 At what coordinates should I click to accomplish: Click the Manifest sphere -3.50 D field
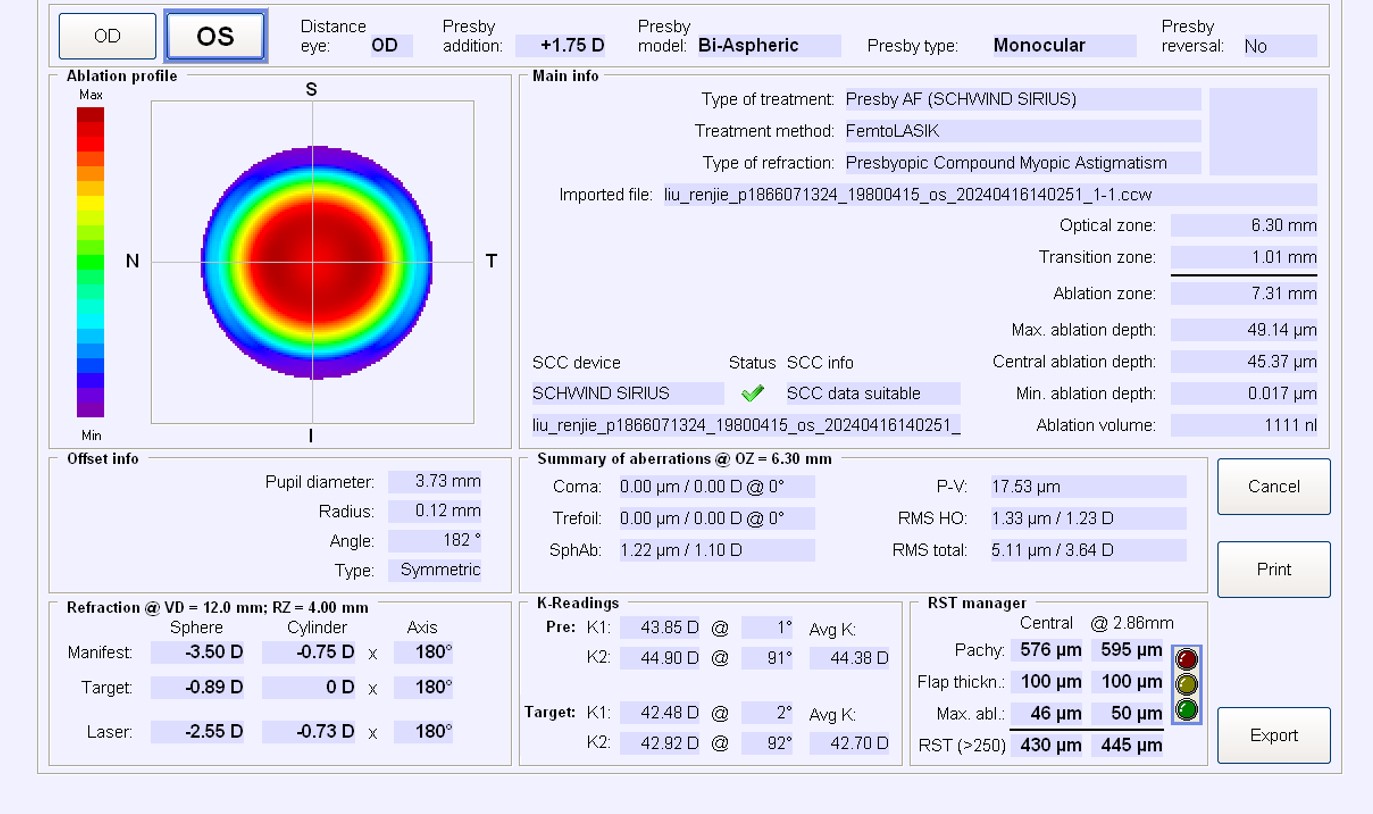197,653
